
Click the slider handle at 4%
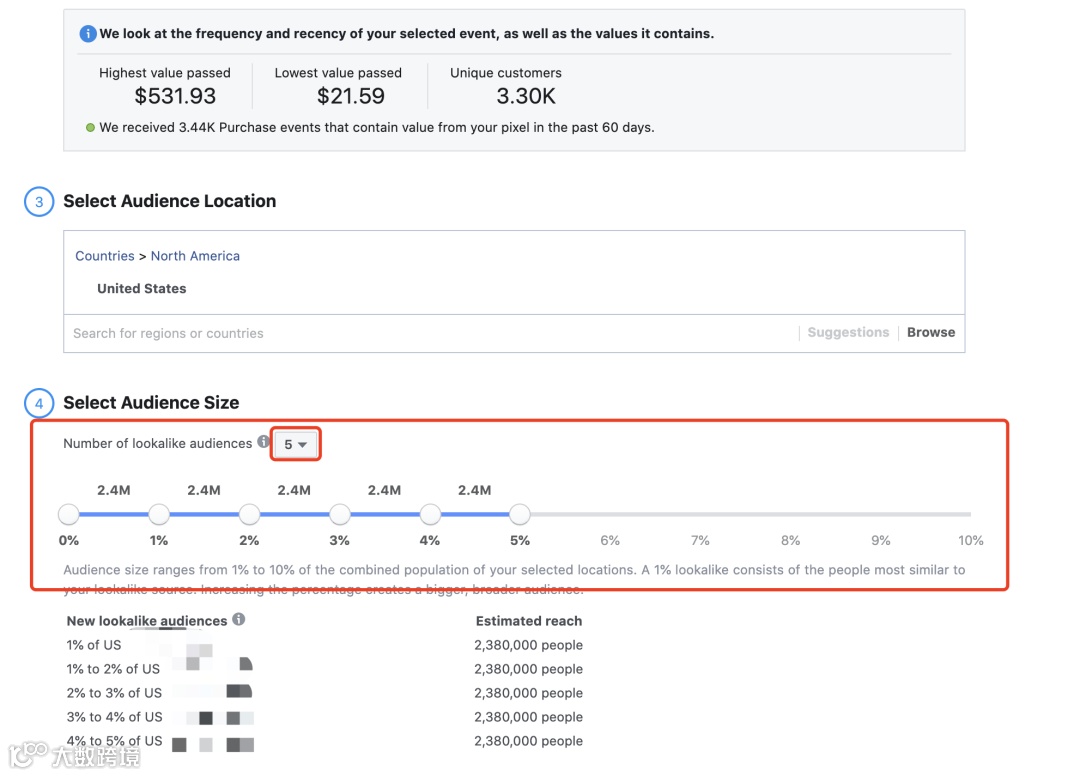[430, 514]
